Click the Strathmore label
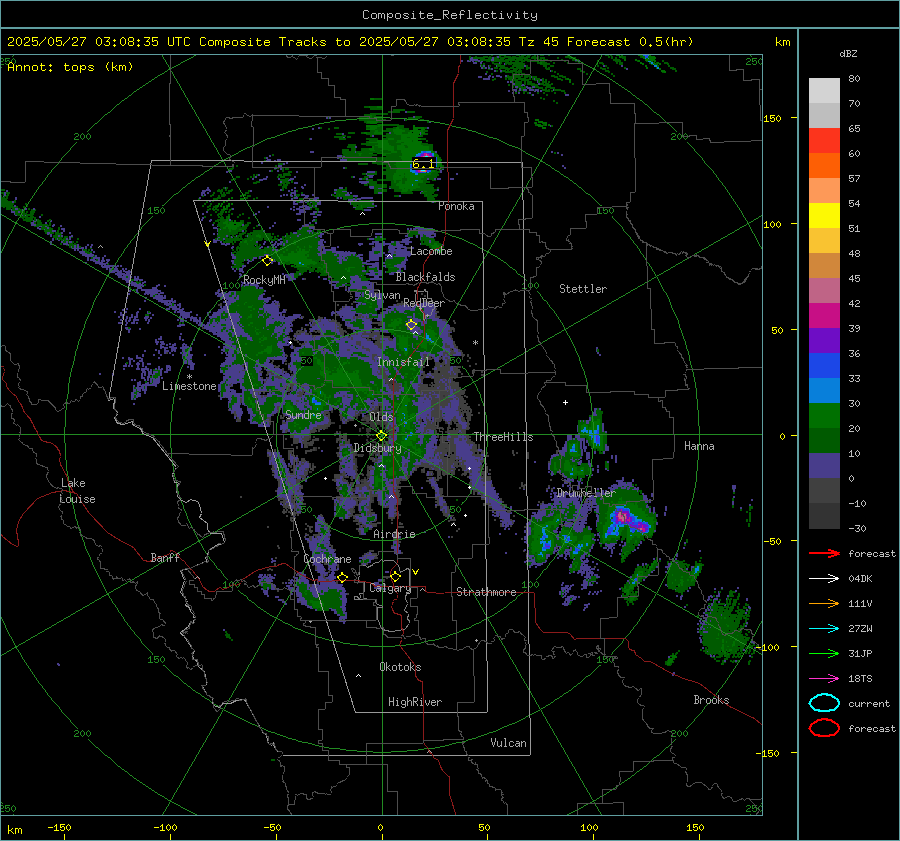900x841 pixels. (x=486, y=592)
